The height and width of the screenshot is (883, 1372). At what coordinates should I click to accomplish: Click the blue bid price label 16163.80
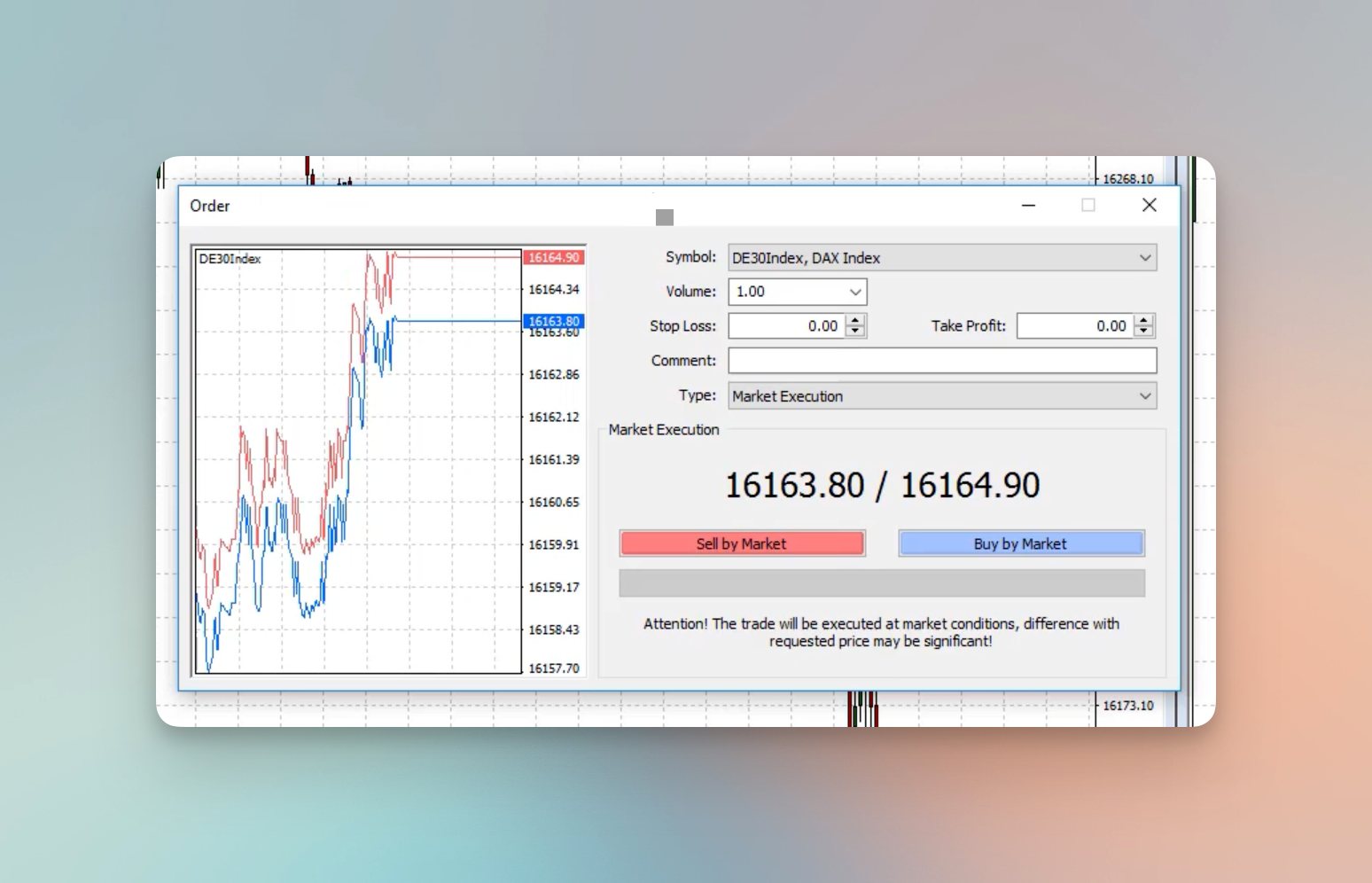[x=554, y=321]
